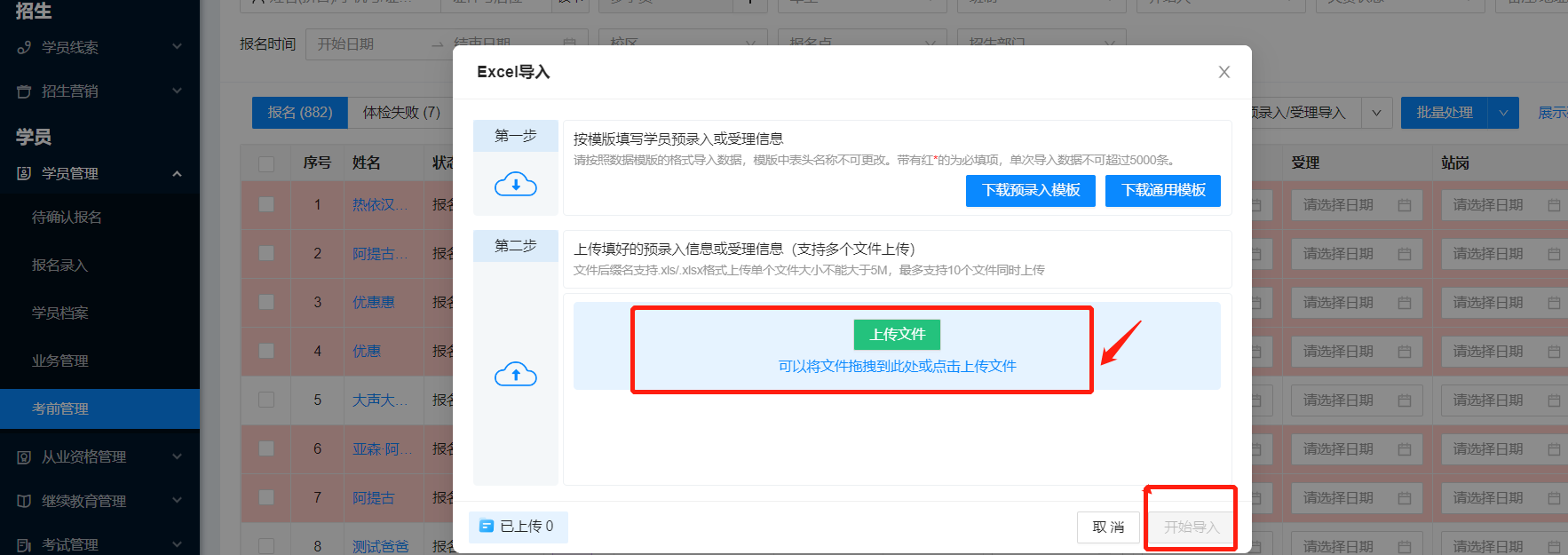
Task: Tick the select-all checkbox in table header
Action: [266, 163]
